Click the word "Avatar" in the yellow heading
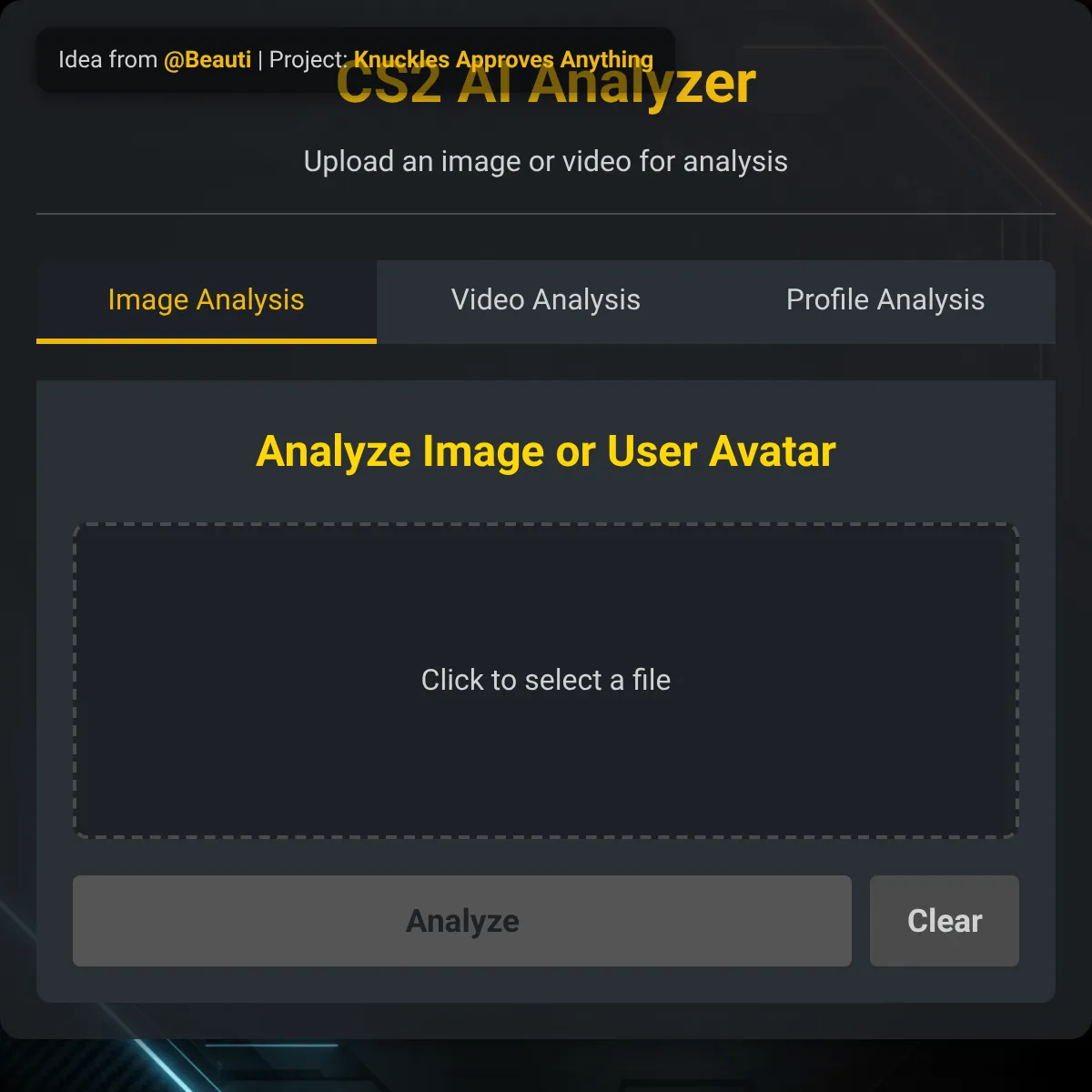This screenshot has width=1092, height=1092. point(773,451)
